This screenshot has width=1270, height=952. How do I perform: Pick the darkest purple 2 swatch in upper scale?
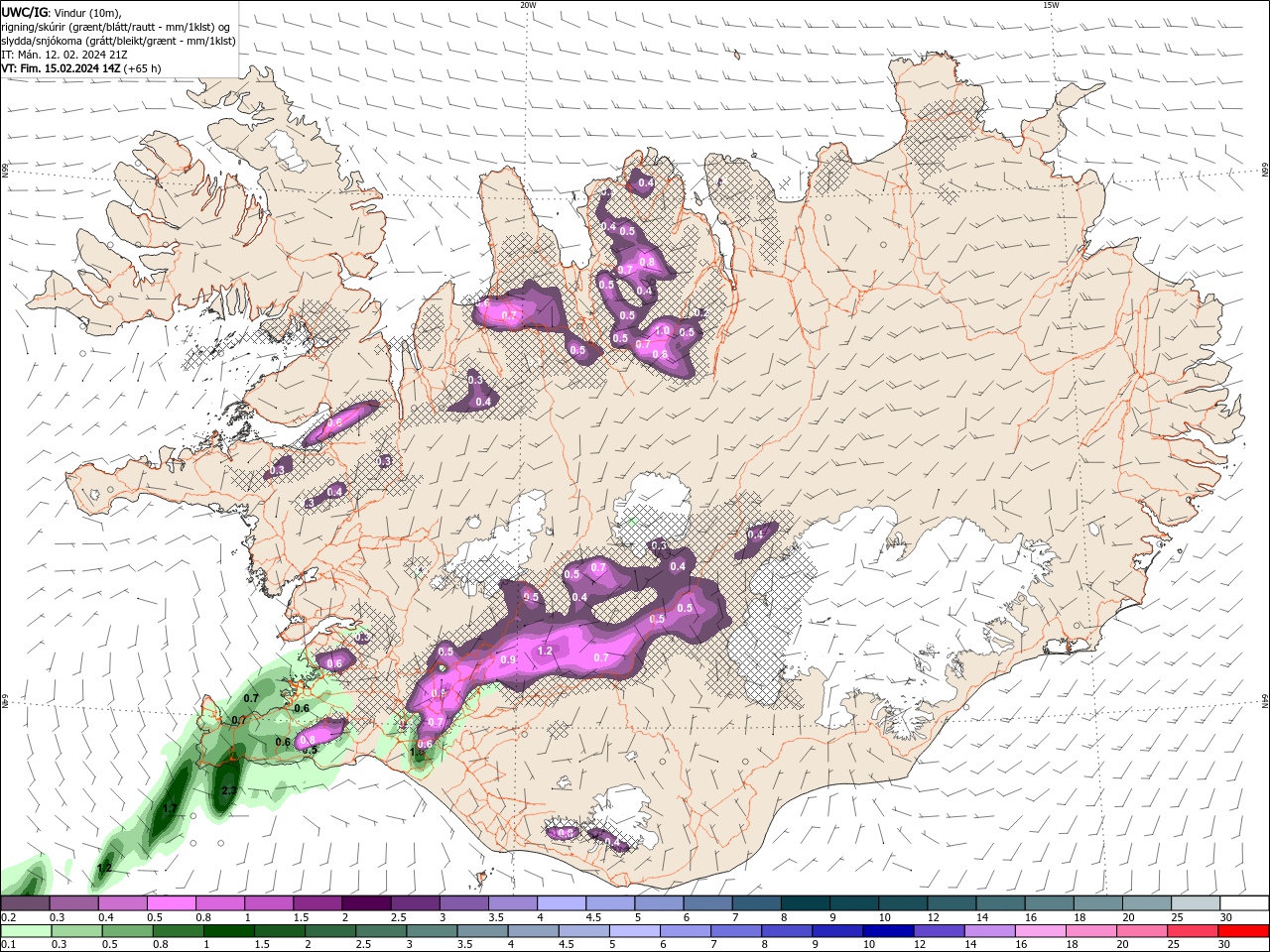click(x=366, y=903)
